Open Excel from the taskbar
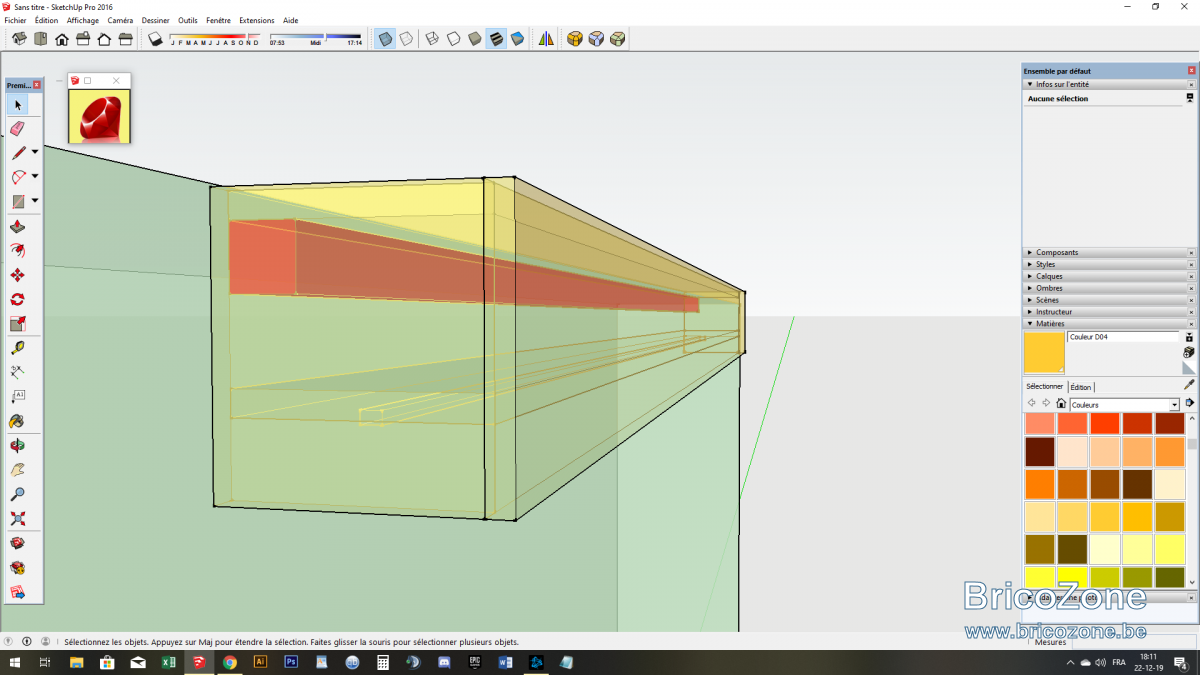 click(168, 662)
